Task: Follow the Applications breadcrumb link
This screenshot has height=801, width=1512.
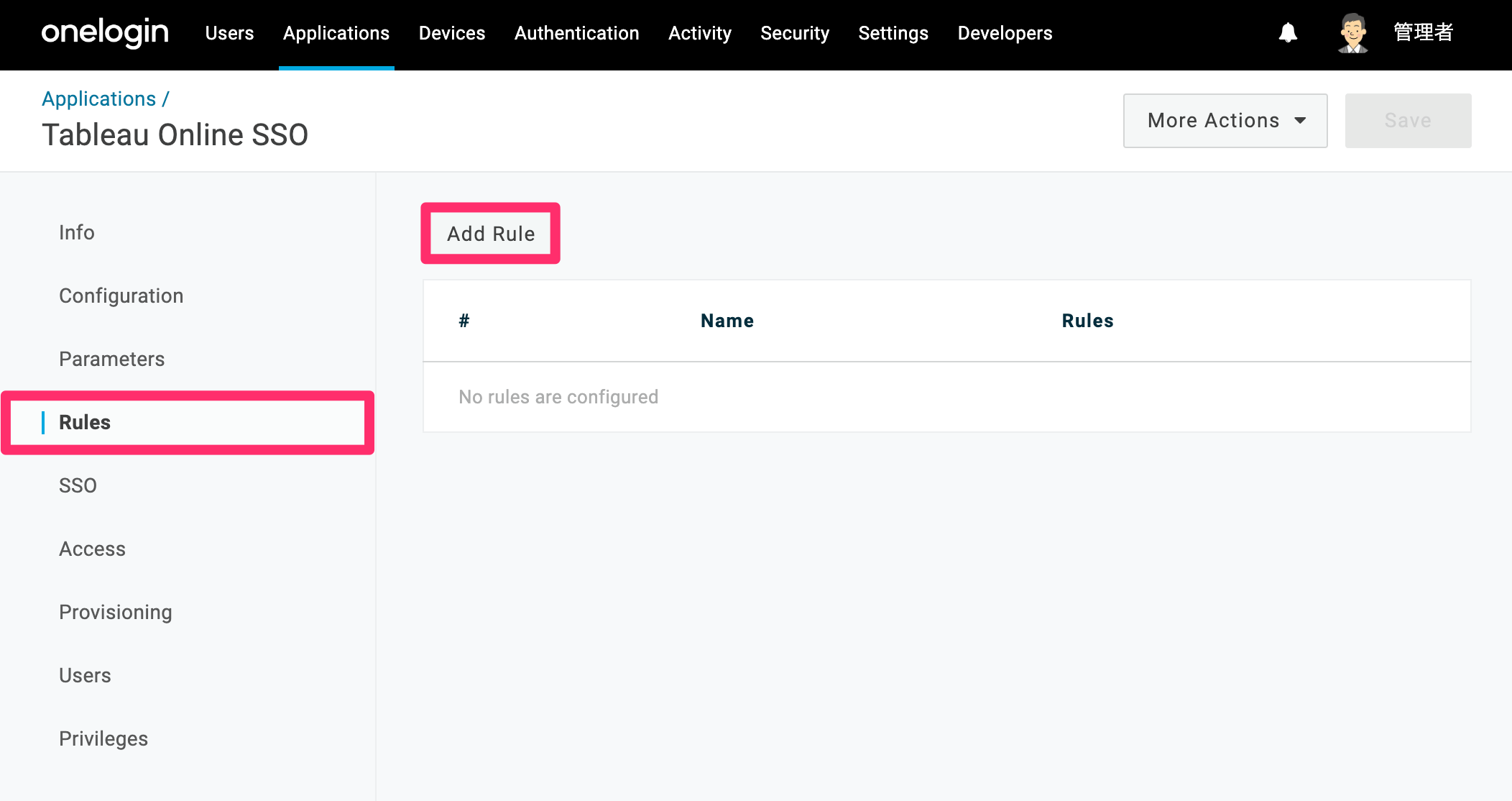Action: [x=98, y=99]
